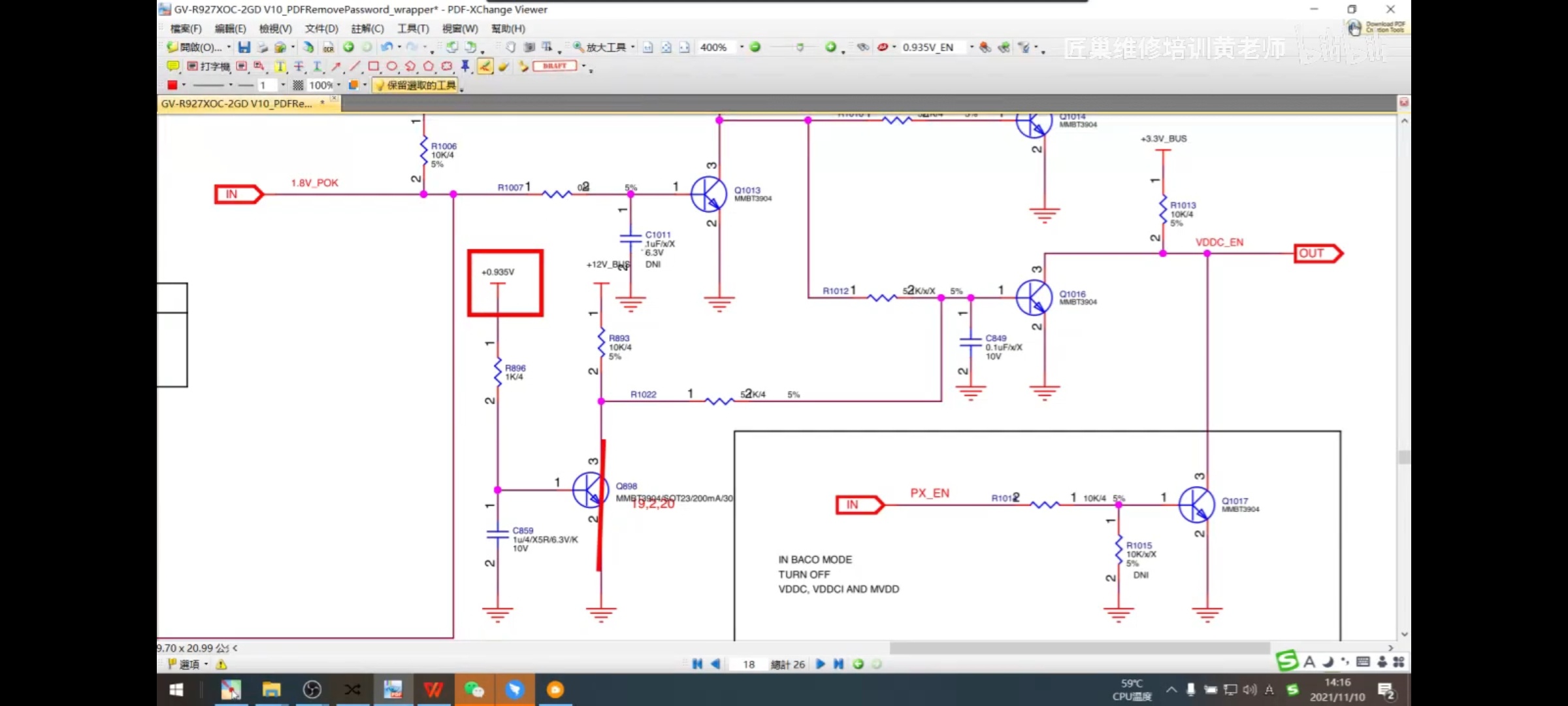1568x706 pixels.
Task: Select the Snapshot camera tool
Action: pos(529,47)
